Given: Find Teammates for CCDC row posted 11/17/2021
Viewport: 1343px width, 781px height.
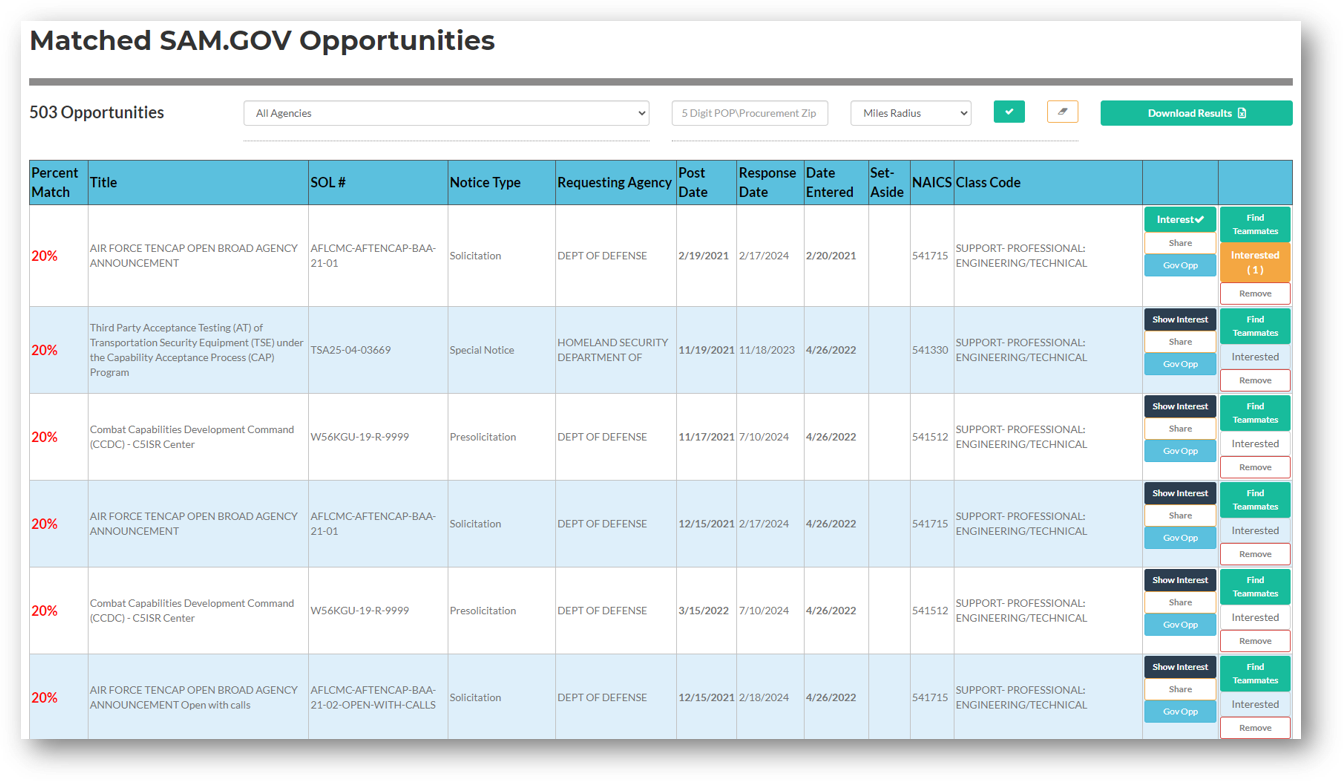Looking at the screenshot, I should tap(1255, 413).
